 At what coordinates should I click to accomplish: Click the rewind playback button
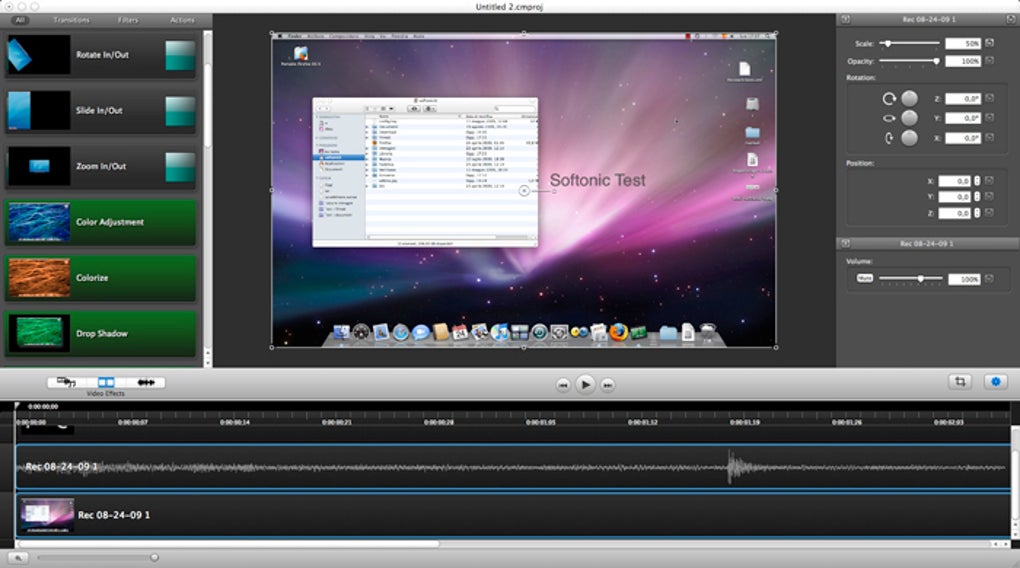point(563,384)
